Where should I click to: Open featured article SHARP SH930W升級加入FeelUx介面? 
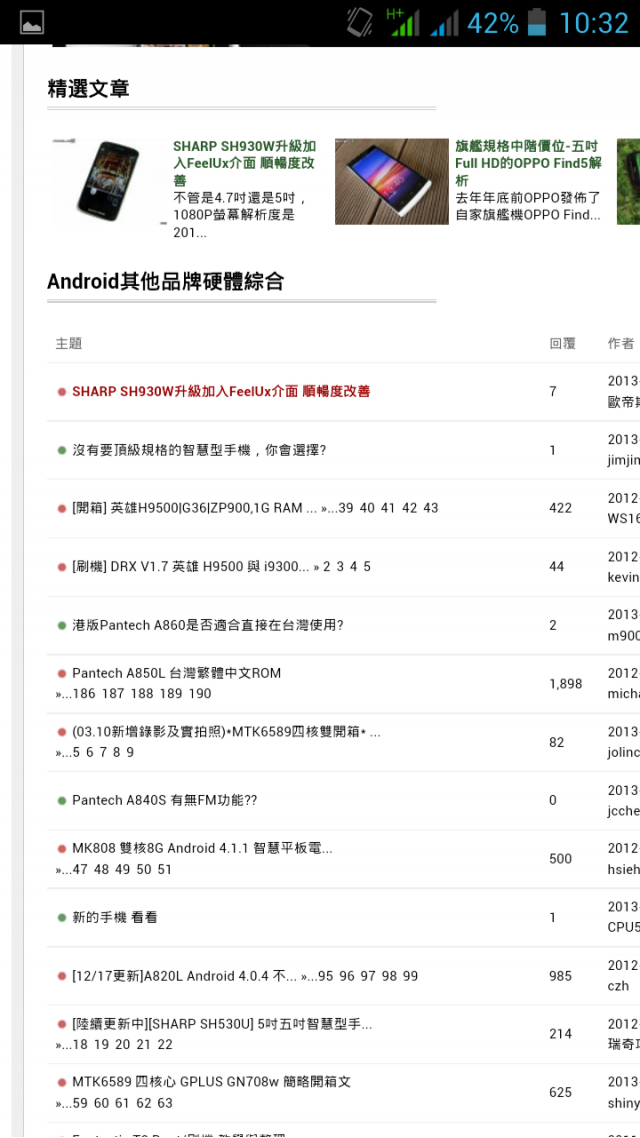pyautogui.click(x=244, y=163)
